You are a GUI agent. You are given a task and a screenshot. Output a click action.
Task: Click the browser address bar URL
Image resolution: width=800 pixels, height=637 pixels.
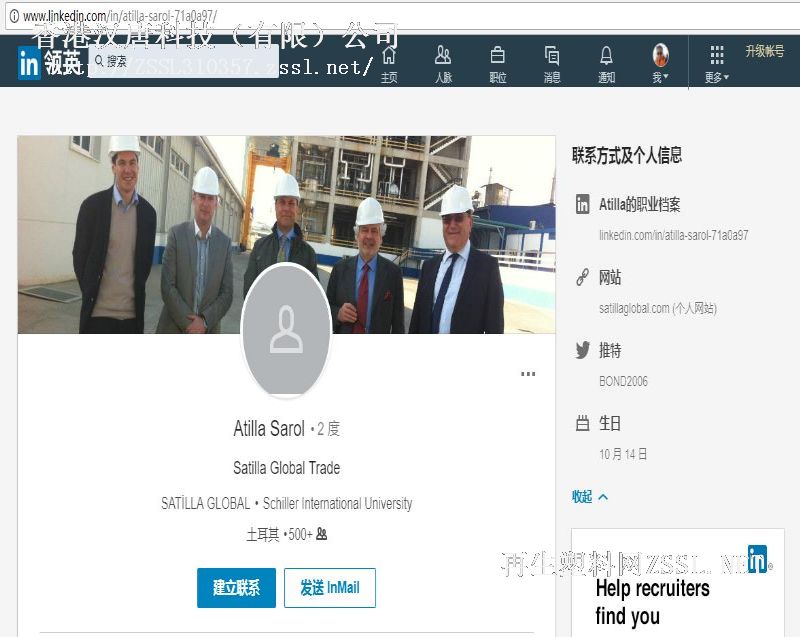[120, 17]
